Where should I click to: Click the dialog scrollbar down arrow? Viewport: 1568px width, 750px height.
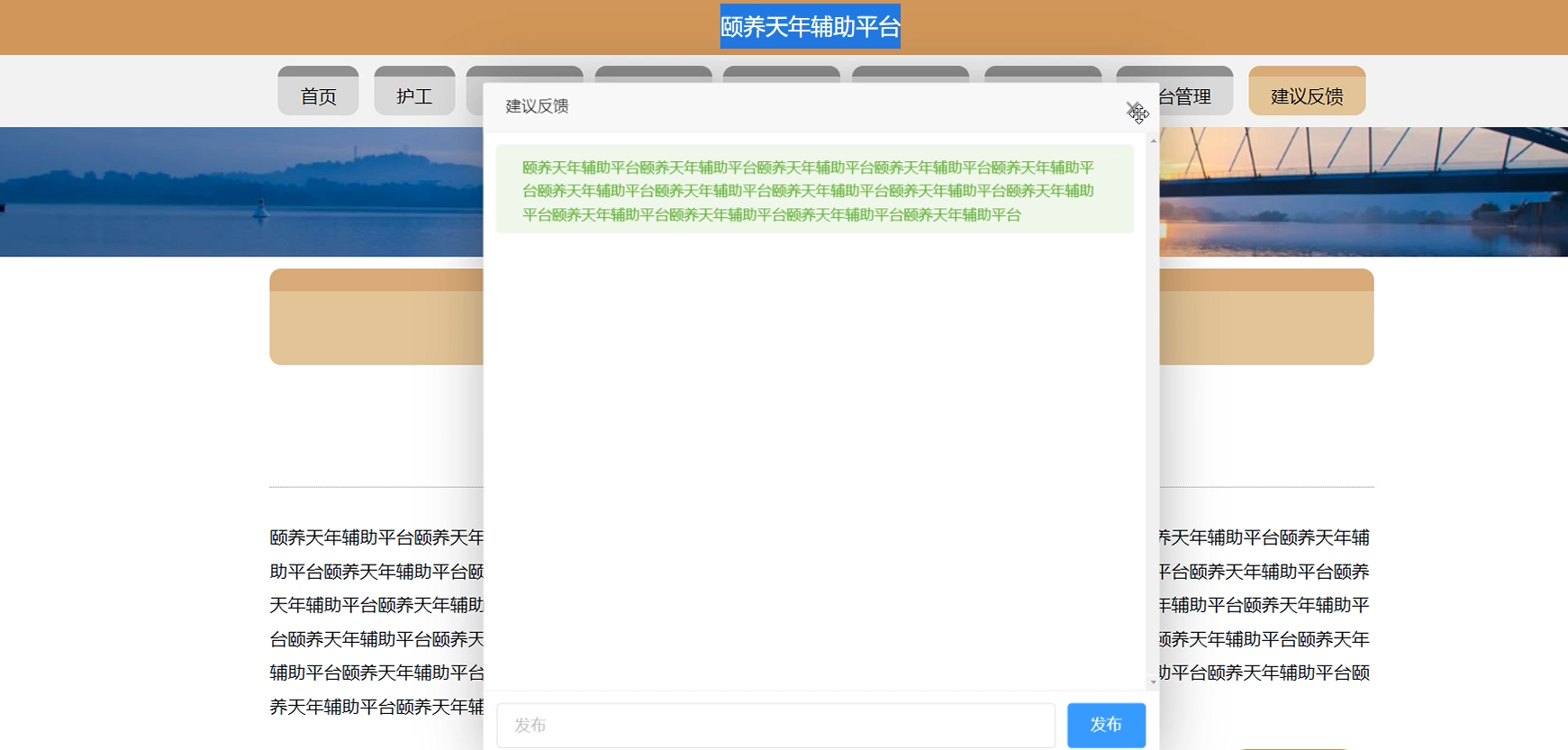click(1153, 682)
